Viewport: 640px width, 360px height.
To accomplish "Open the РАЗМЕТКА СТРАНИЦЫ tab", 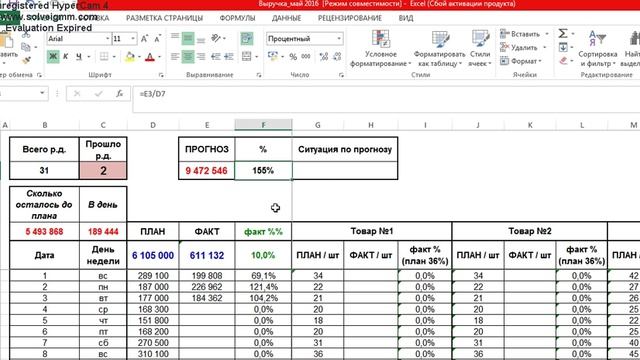I will (x=164, y=18).
